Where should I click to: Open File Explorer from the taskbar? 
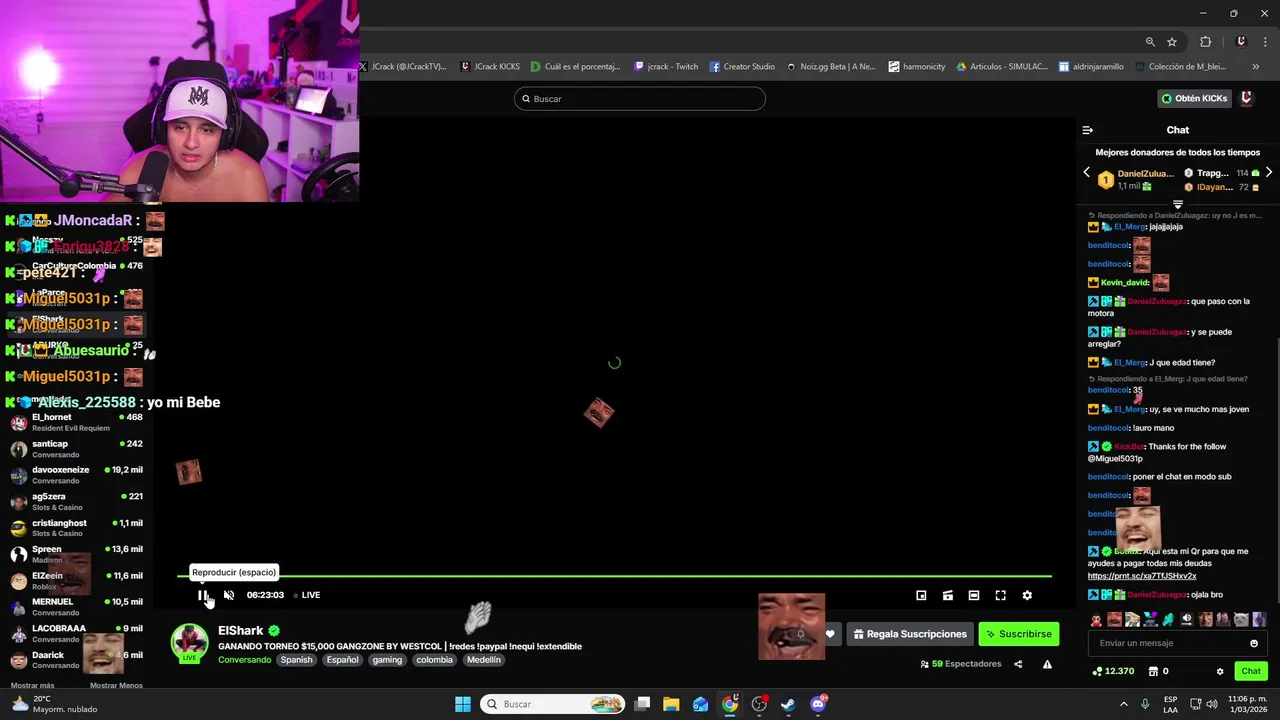click(x=671, y=704)
